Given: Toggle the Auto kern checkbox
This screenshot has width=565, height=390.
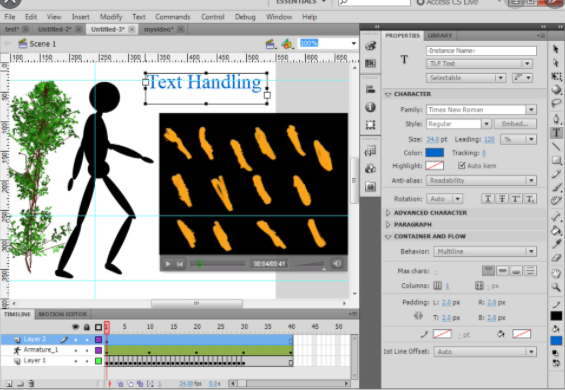Looking at the screenshot, I should coord(462,165).
